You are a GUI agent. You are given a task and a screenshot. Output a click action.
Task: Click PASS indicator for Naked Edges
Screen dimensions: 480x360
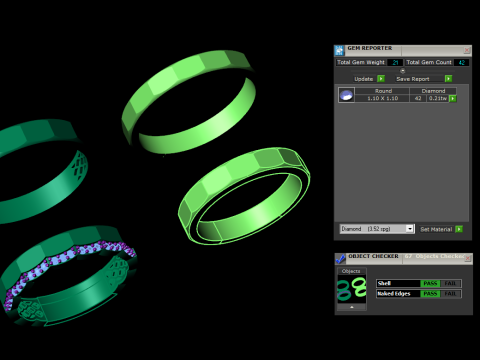(430, 294)
